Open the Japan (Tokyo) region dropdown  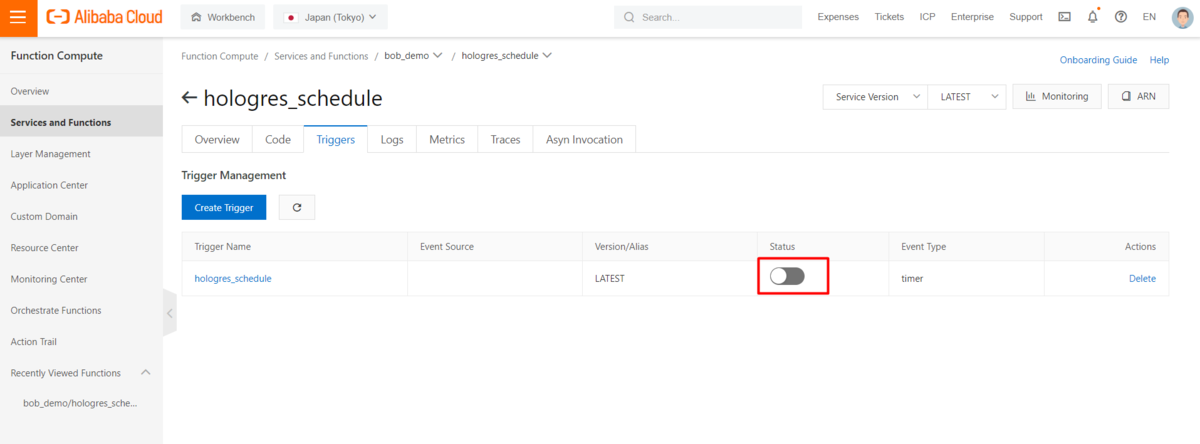pos(330,17)
